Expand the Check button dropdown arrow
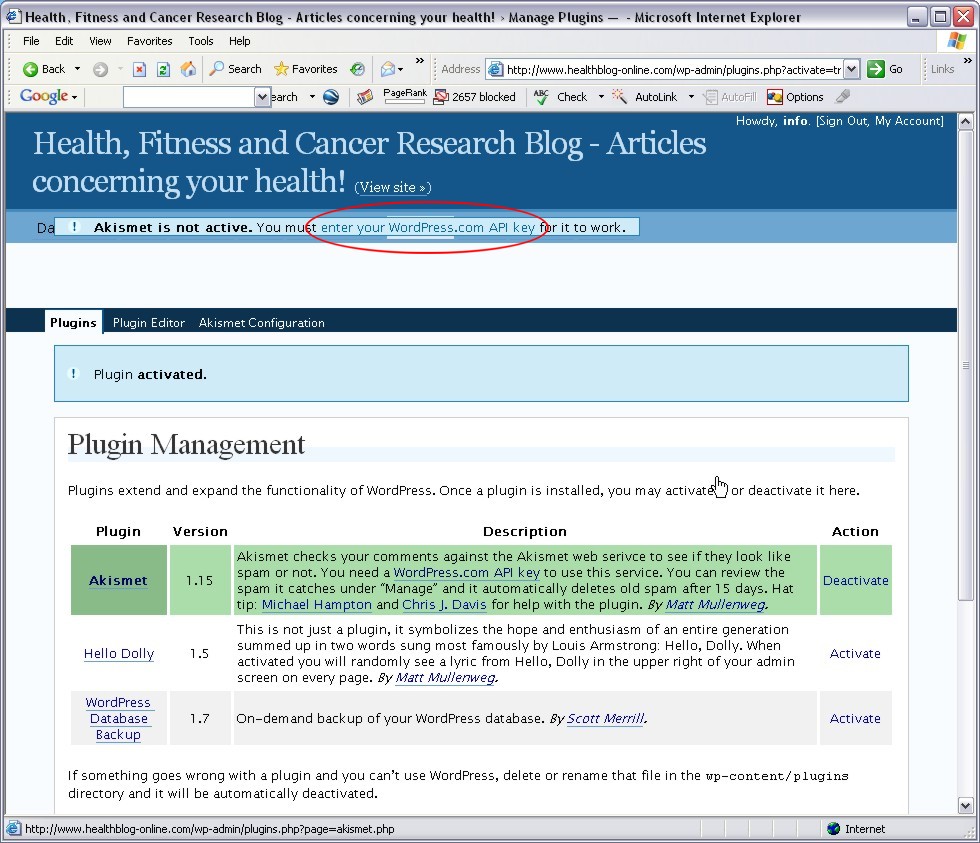The image size is (980, 843). pyautogui.click(x=601, y=97)
